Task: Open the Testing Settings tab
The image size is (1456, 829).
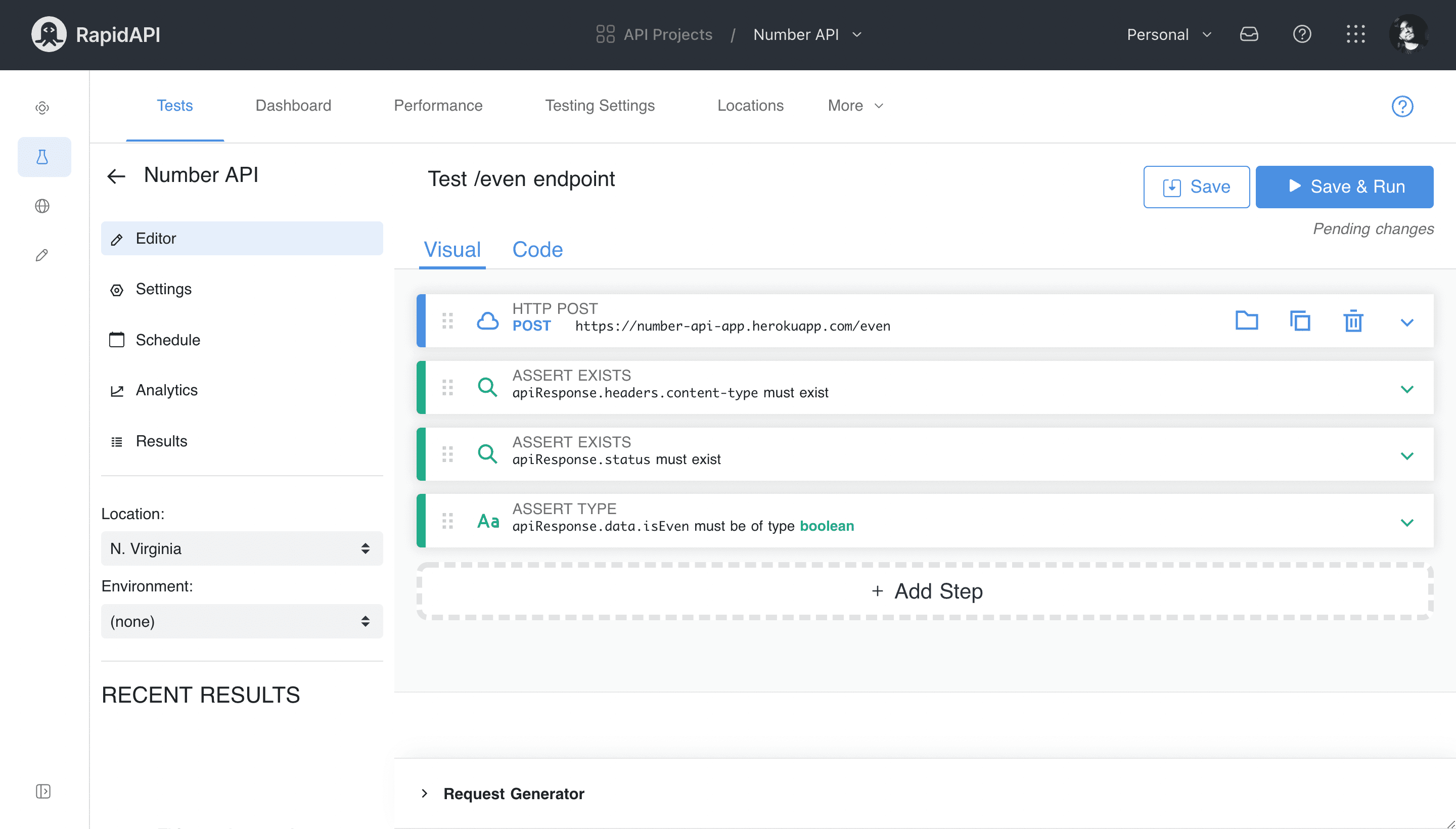Action: pyautogui.click(x=600, y=105)
